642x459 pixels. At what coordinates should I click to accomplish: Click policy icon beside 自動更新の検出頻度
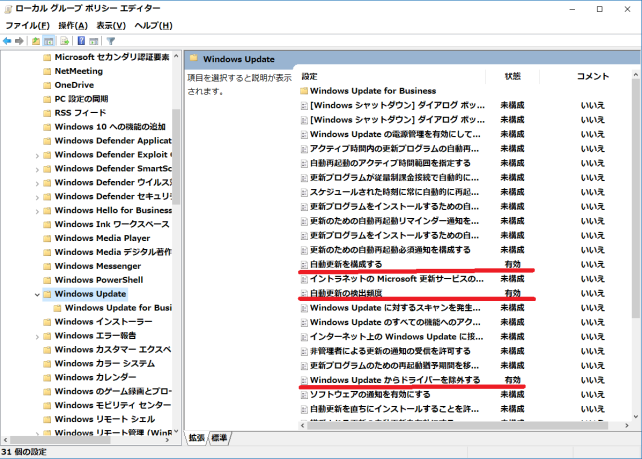pyautogui.click(x=304, y=294)
